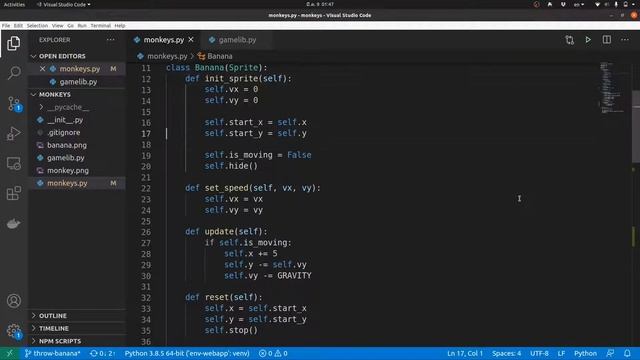Select the monkeys.py editor tab
640x360 pixels.
pyautogui.click(x=163, y=40)
